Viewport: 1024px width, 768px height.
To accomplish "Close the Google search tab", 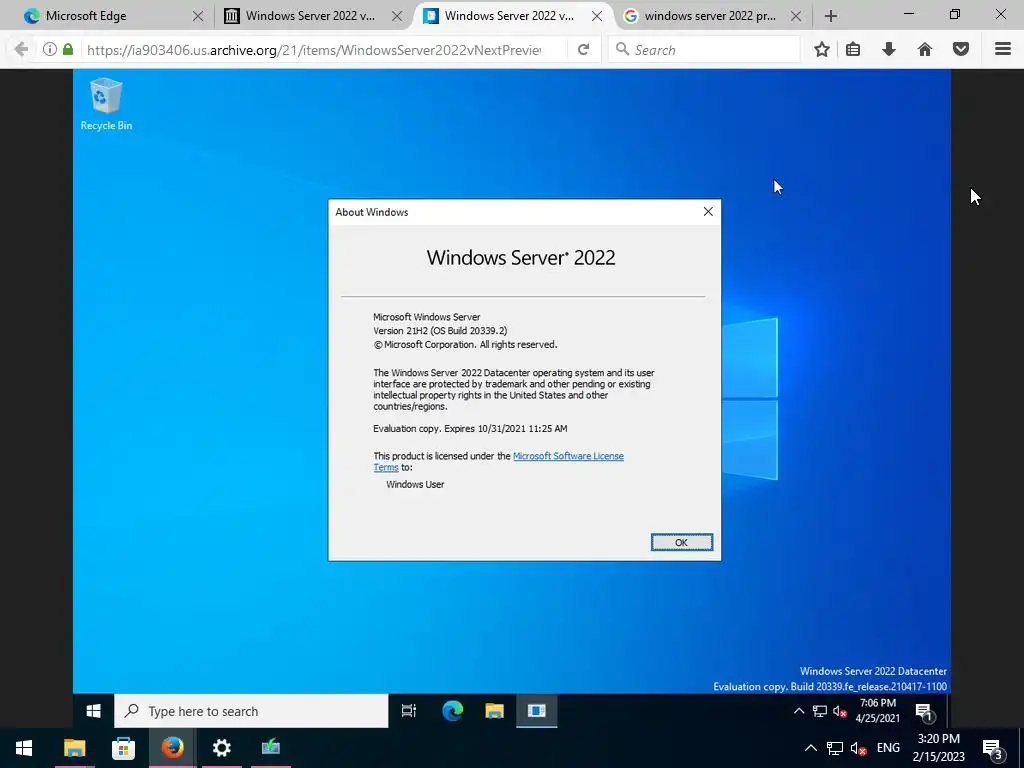I will tap(795, 16).
